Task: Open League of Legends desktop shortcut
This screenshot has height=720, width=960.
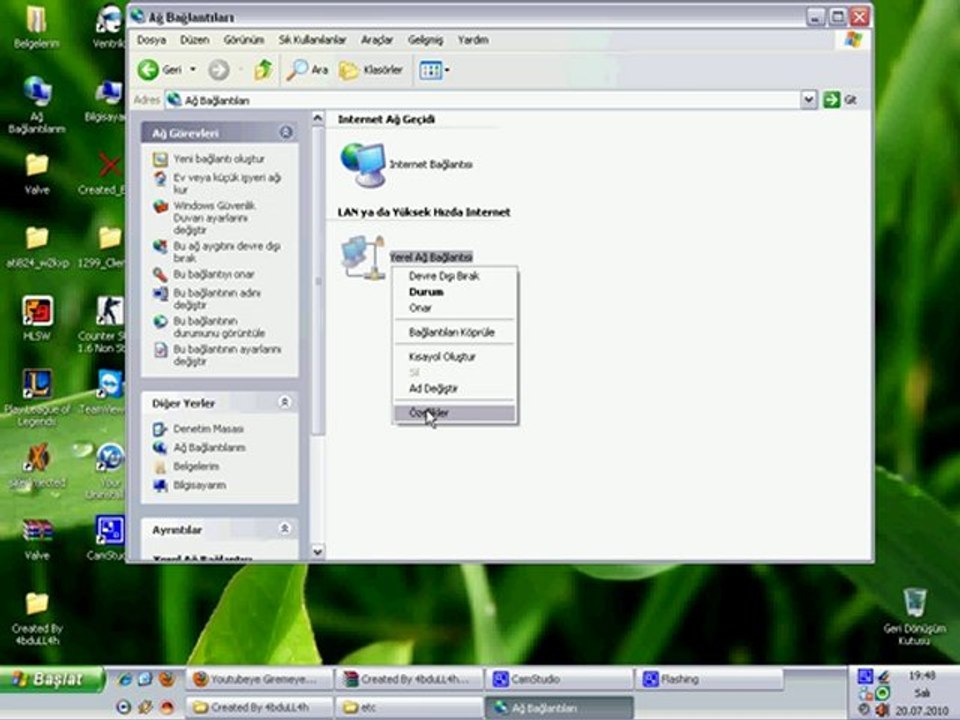Action: point(37,398)
